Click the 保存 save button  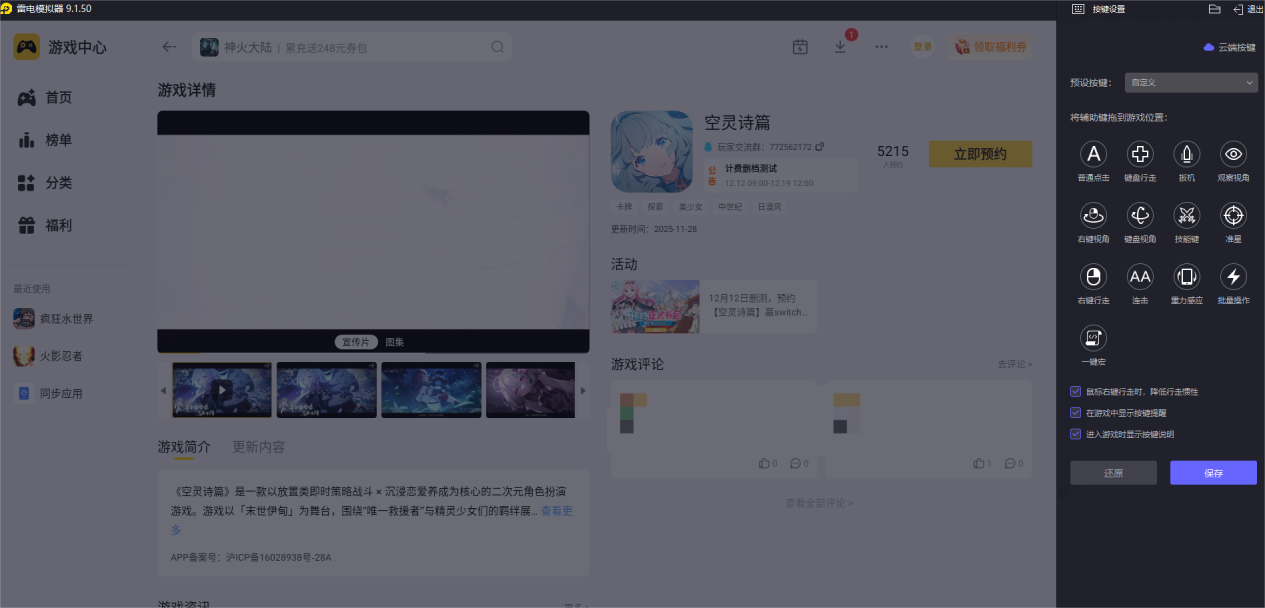[x=1212, y=472]
